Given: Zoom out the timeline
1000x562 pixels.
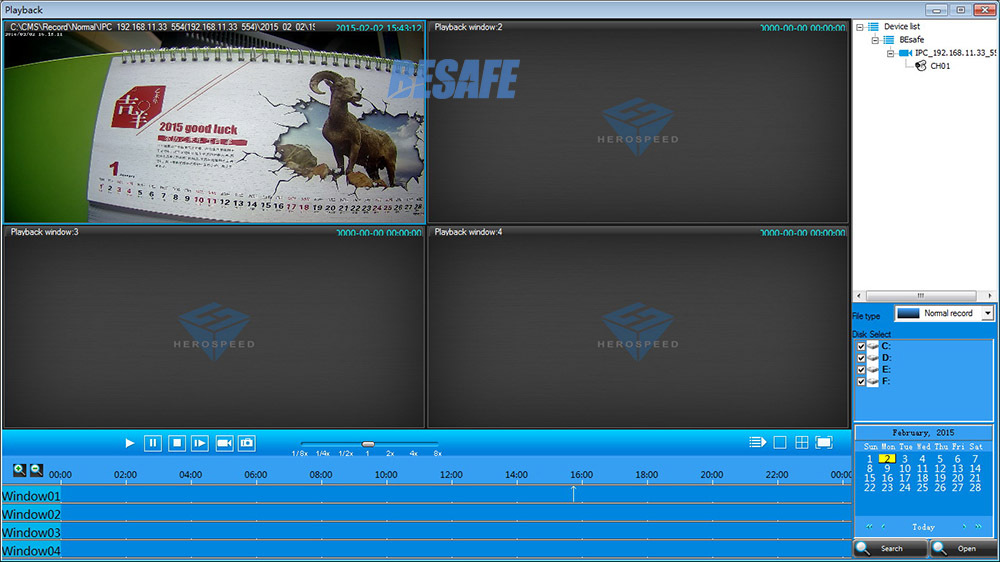Looking at the screenshot, I should [x=36, y=470].
